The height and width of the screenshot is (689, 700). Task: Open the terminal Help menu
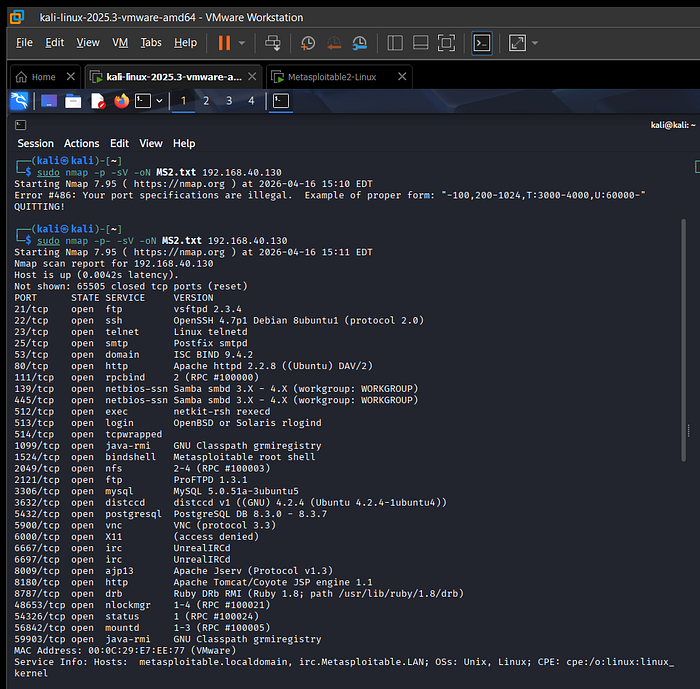[184, 143]
